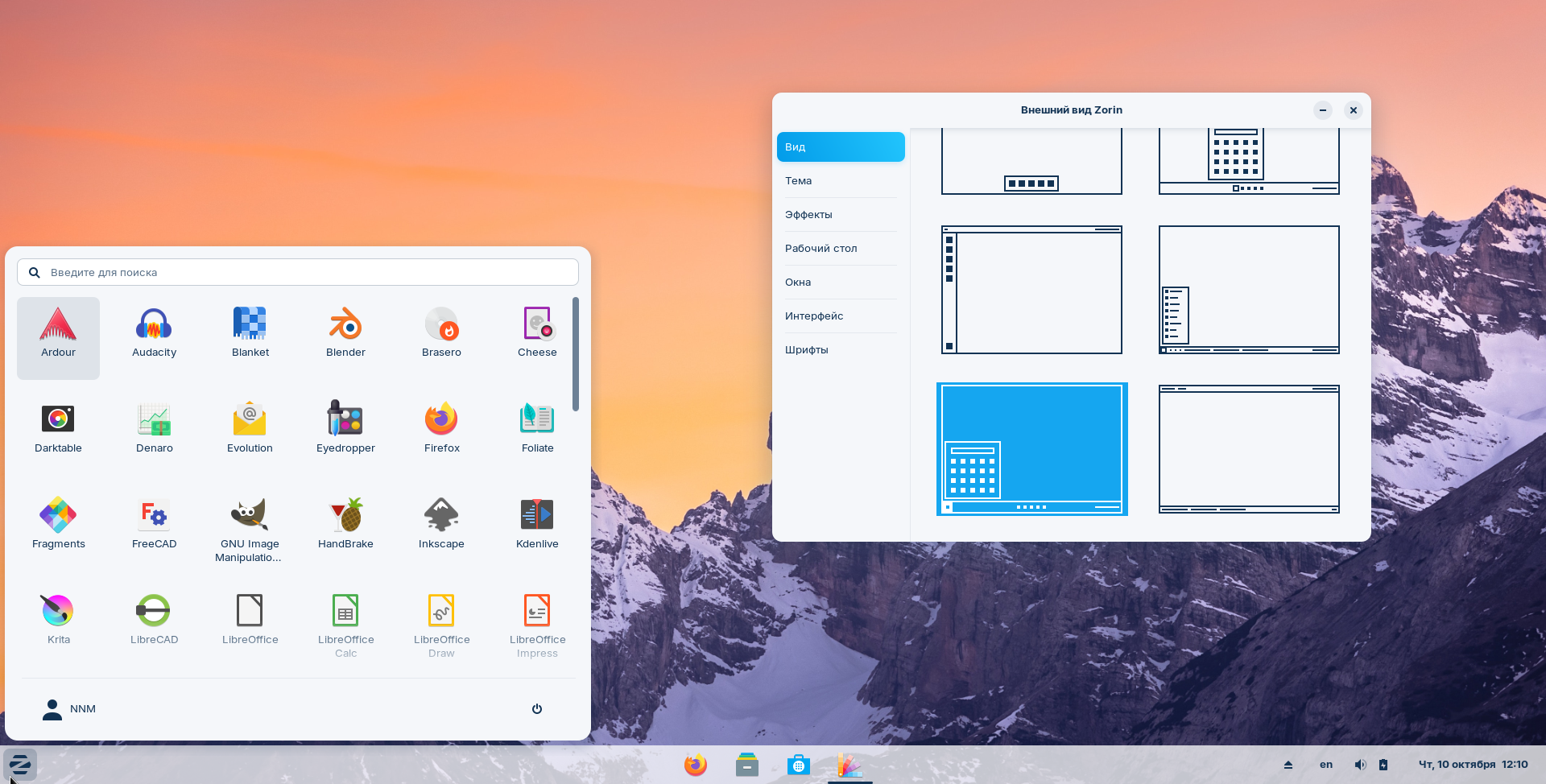Viewport: 1546px width, 784px height.
Task: Open LibreOffice Draw
Action: coord(441,625)
